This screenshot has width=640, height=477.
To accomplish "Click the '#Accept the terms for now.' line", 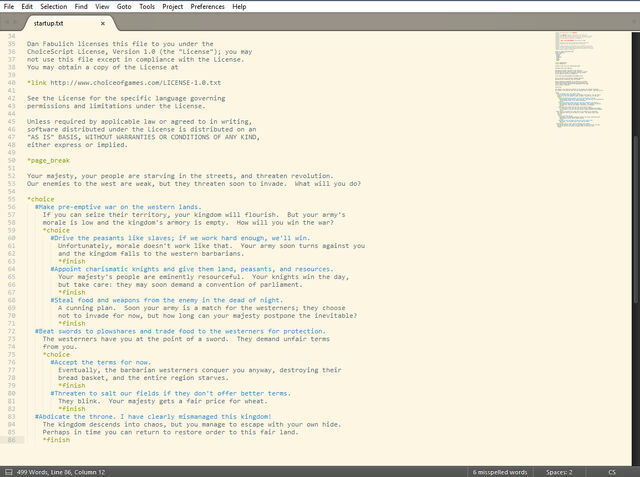I will tap(100, 362).
